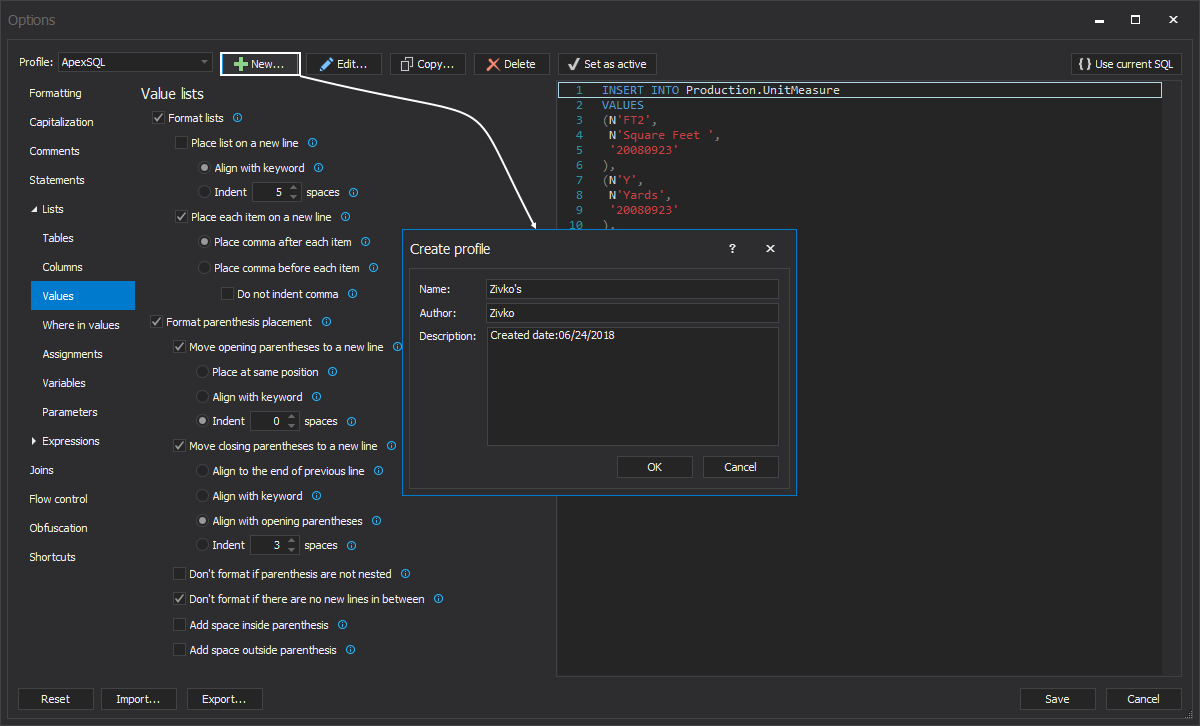
Task: Click the Edit profile pencil button
Action: click(x=343, y=64)
